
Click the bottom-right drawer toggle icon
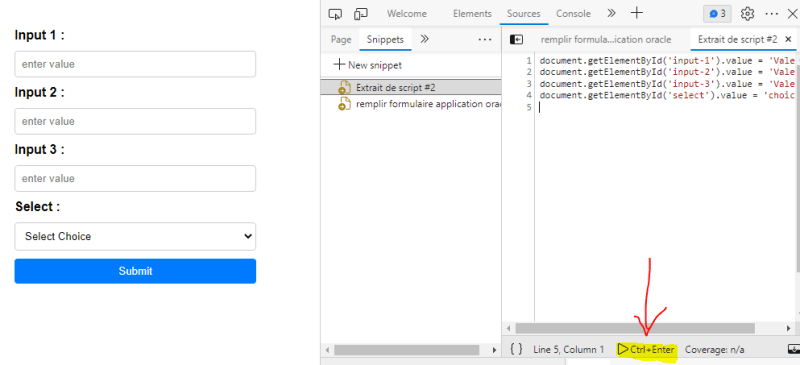click(x=793, y=349)
